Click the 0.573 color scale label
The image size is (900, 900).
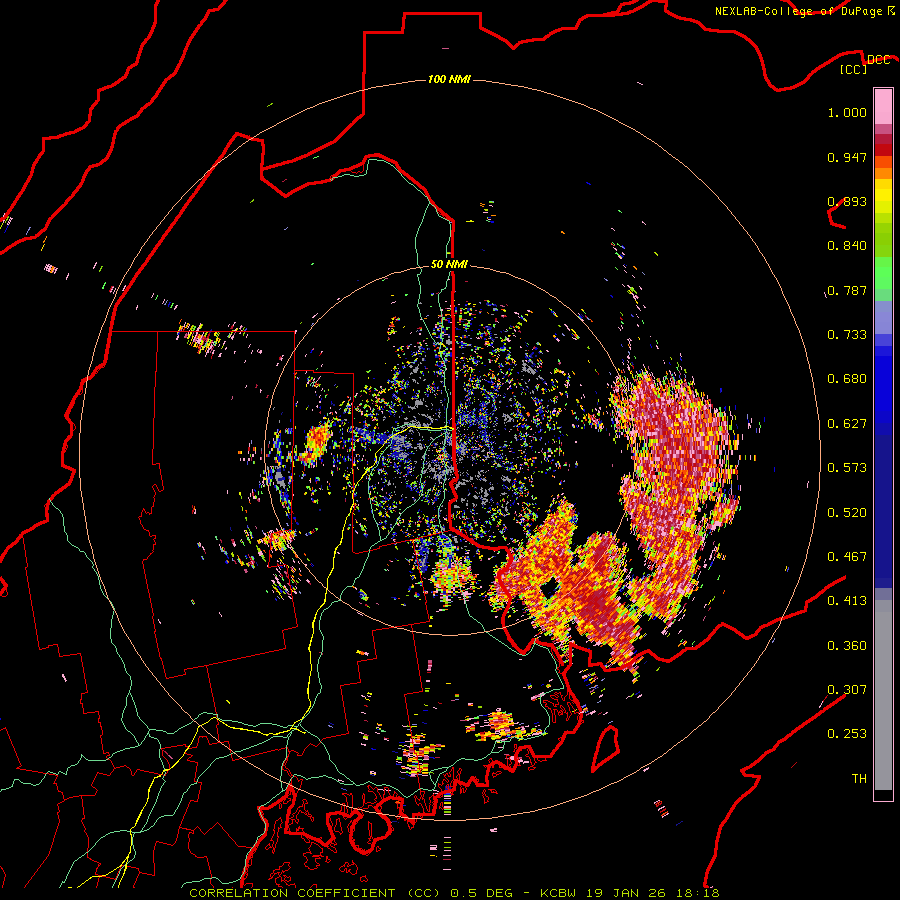click(847, 468)
